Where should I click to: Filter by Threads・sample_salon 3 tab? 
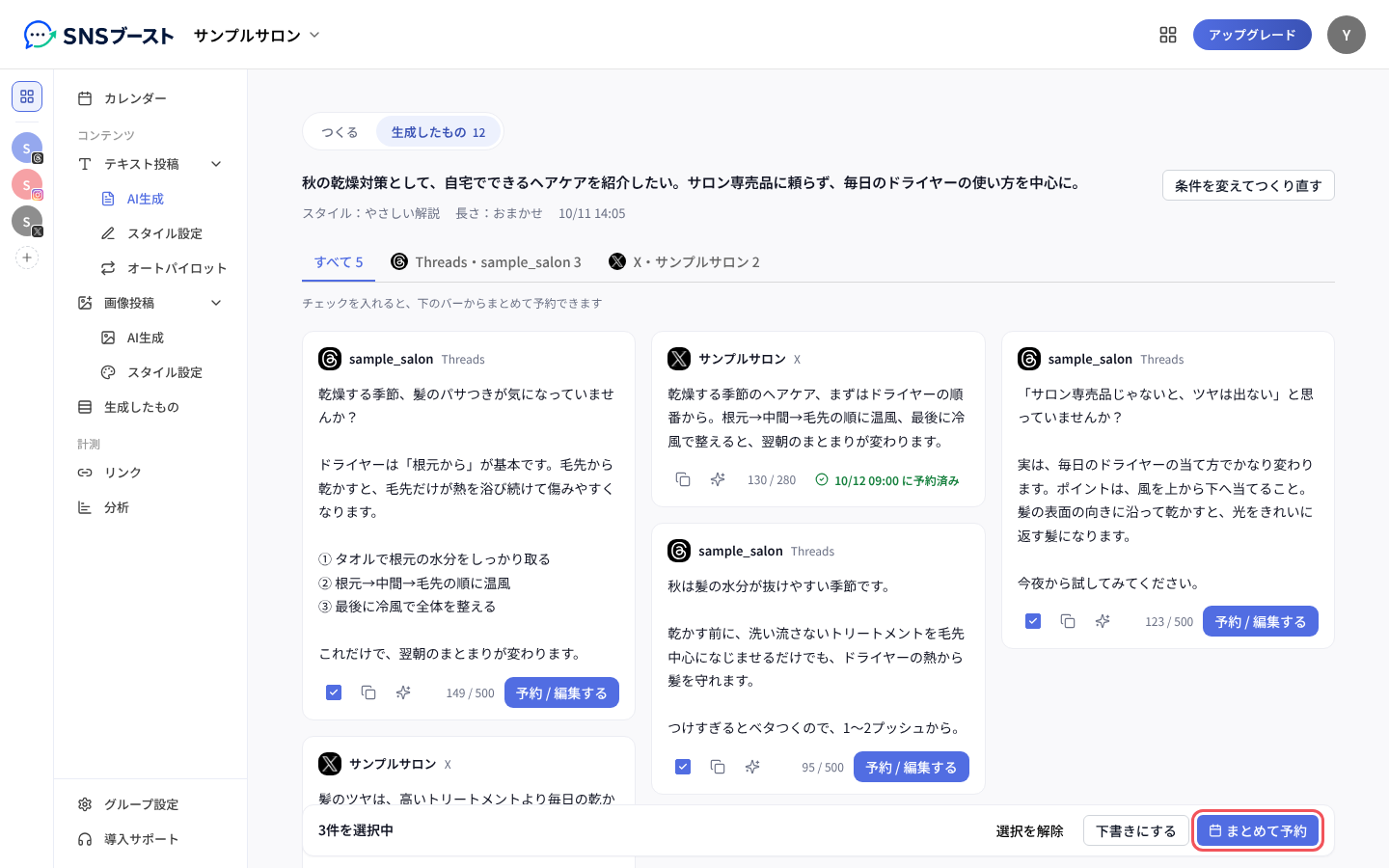click(x=486, y=262)
